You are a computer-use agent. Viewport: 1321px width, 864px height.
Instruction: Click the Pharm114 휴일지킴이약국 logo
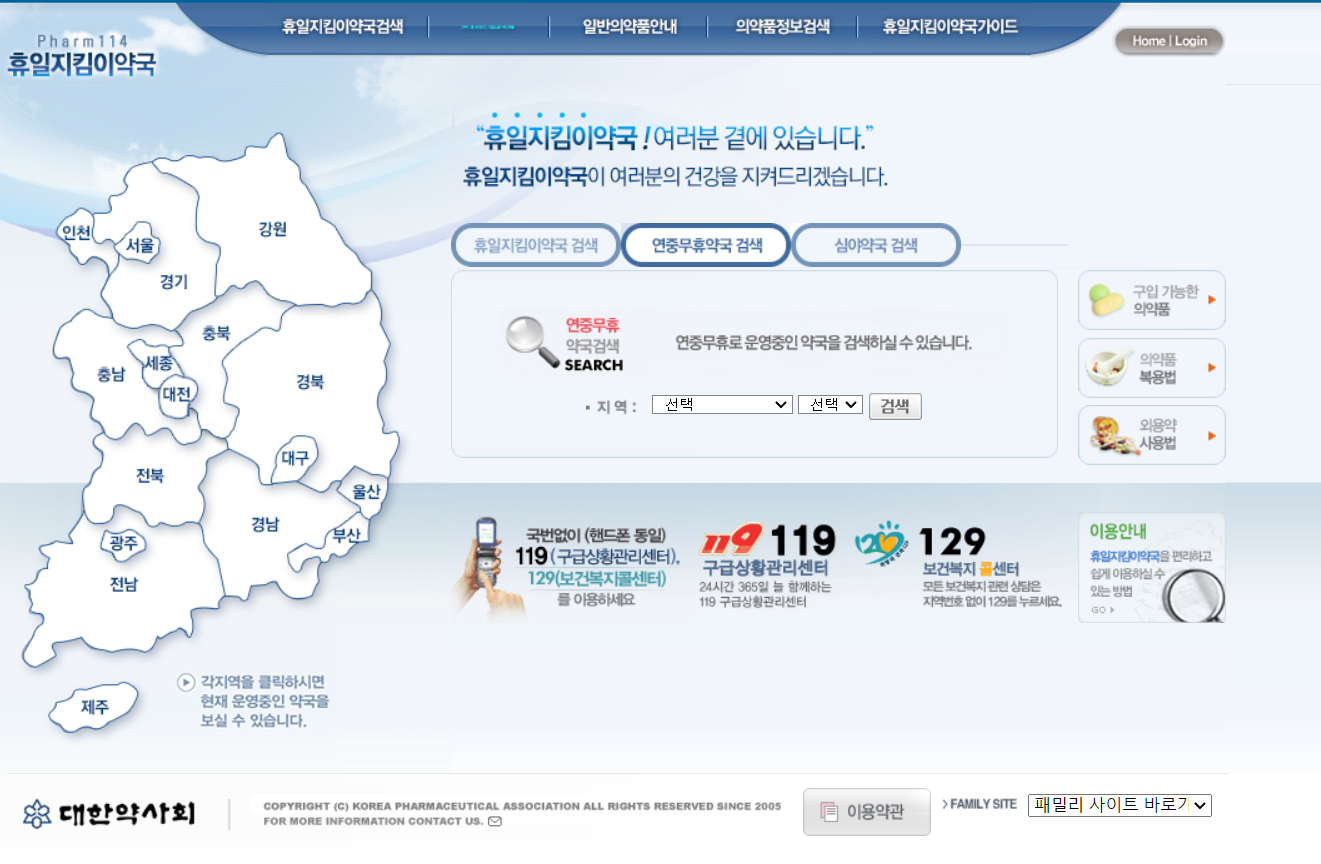(81, 56)
